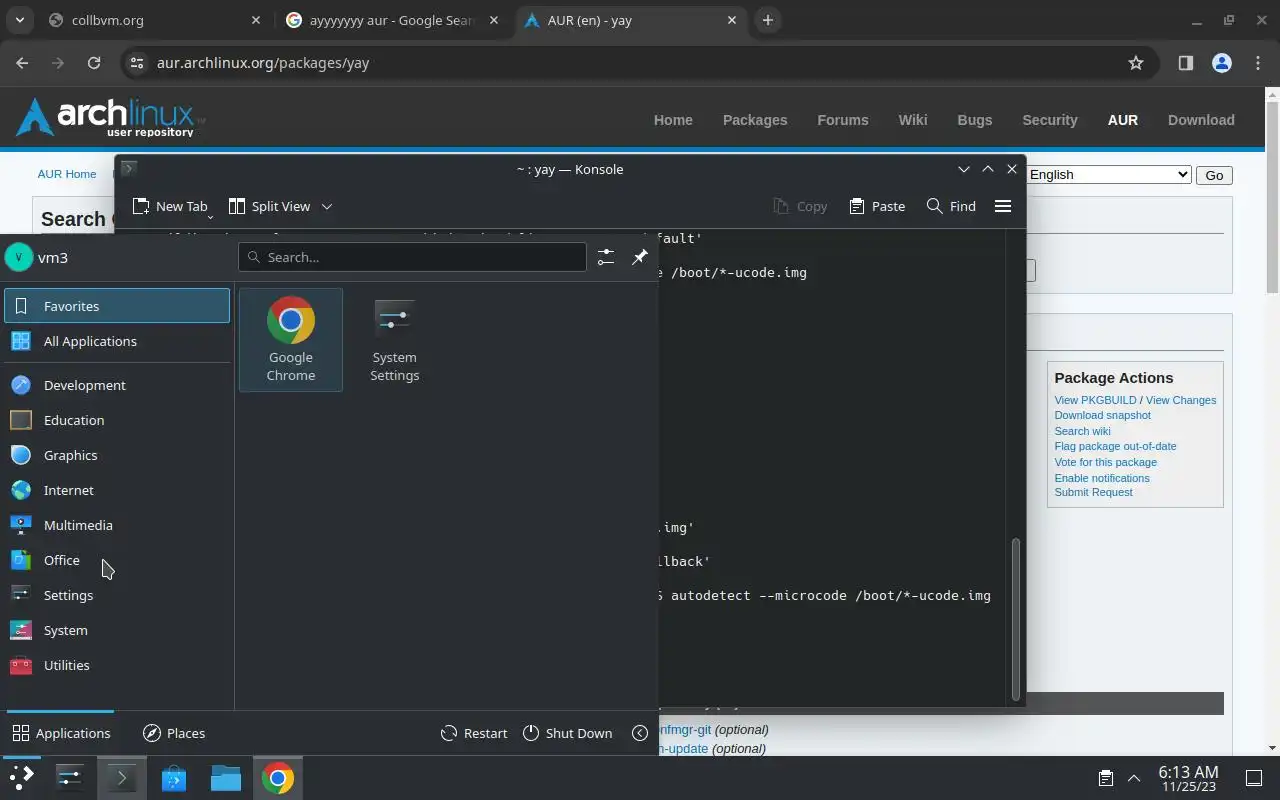The width and height of the screenshot is (1280, 800).
Task: Click Show Desktop button in taskbar
Action: (1254, 778)
